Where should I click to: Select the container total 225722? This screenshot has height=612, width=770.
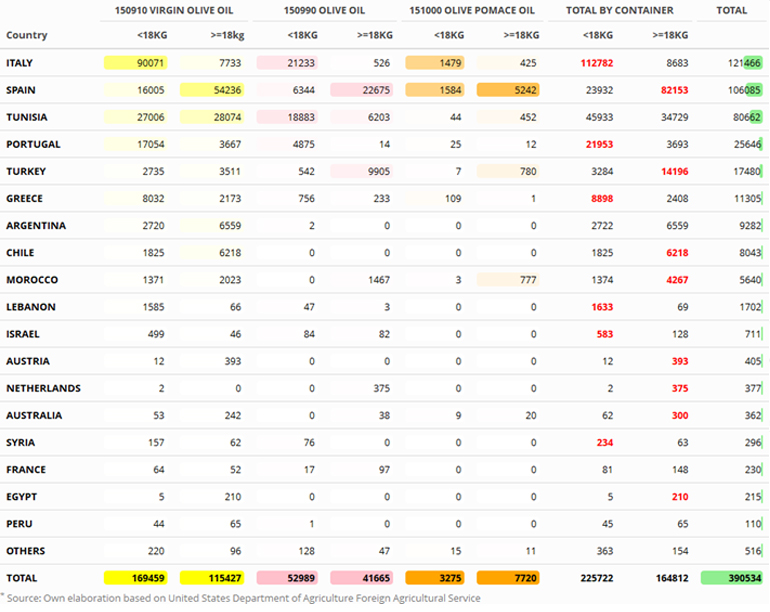pyautogui.click(x=597, y=578)
